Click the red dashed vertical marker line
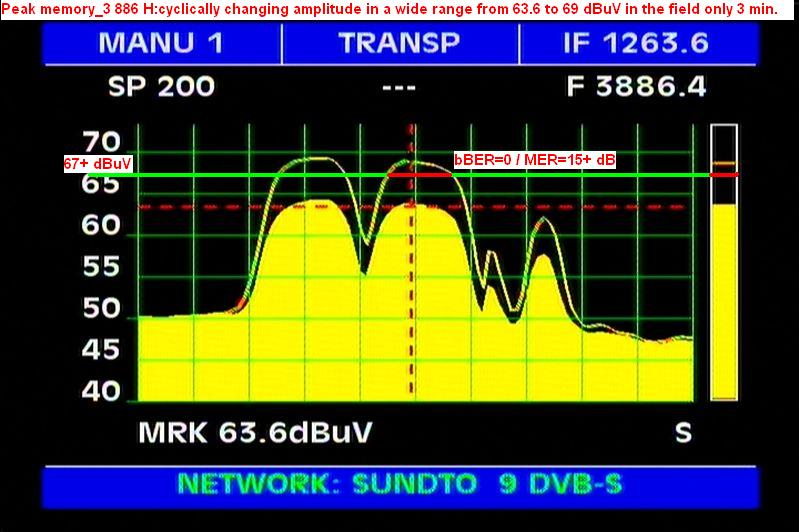799x532 pixels. 410,300
